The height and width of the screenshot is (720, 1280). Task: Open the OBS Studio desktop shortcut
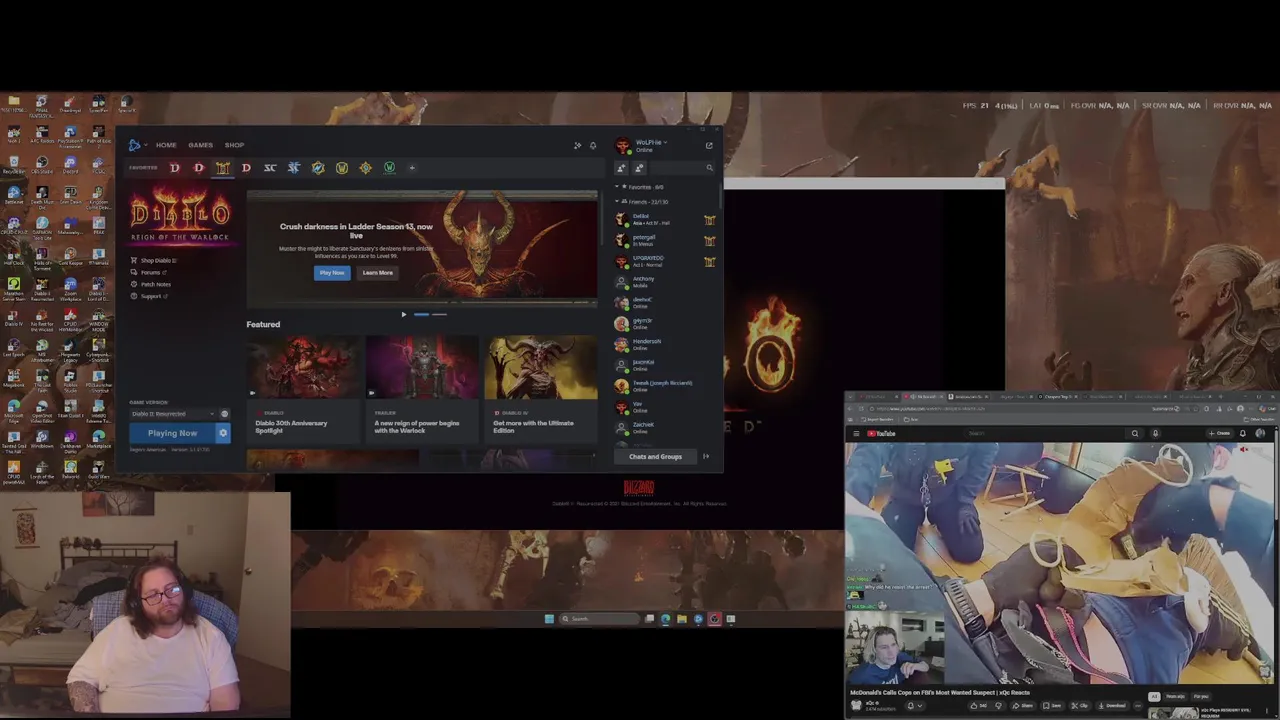pos(42,164)
